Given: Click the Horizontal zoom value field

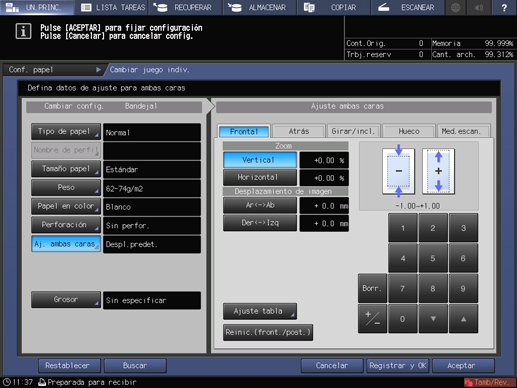Looking at the screenshot, I should coord(324,178).
